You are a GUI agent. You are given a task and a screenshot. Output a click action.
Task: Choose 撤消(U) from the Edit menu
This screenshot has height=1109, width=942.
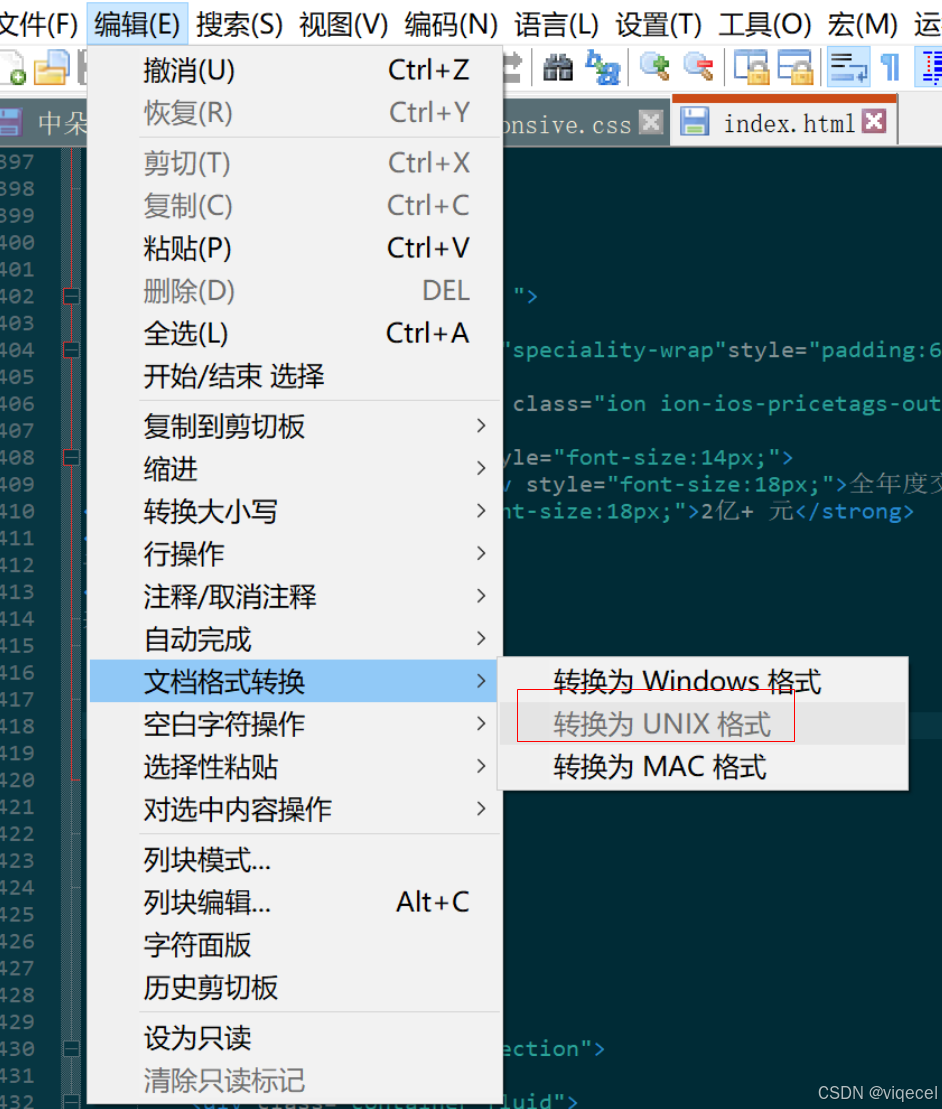(x=296, y=70)
